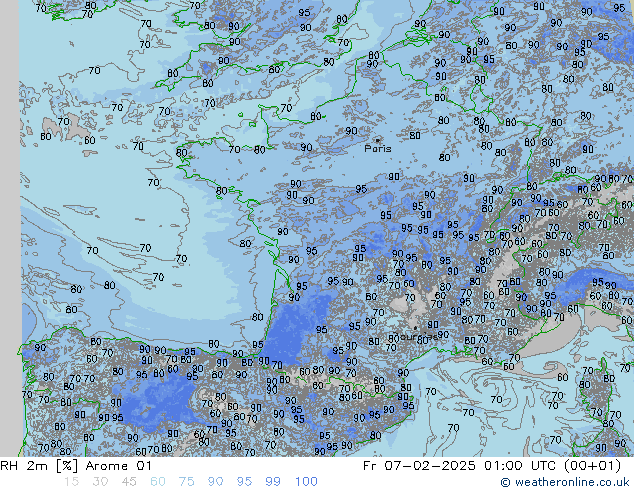Click legend value 15
This screenshot has width=634, height=490.
click(71, 482)
